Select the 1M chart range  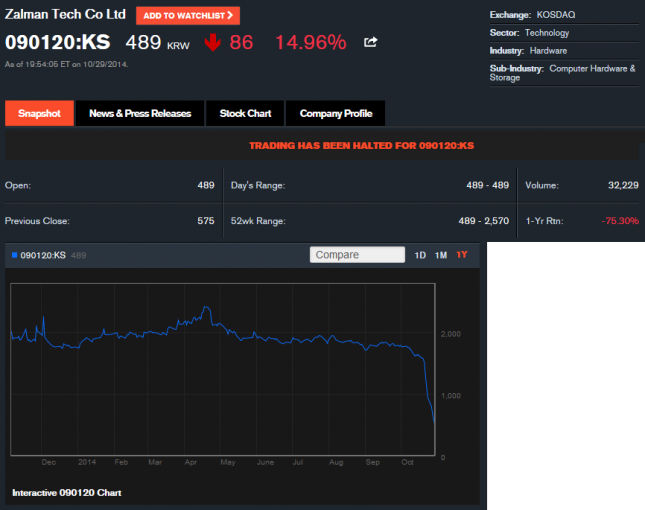click(x=441, y=255)
